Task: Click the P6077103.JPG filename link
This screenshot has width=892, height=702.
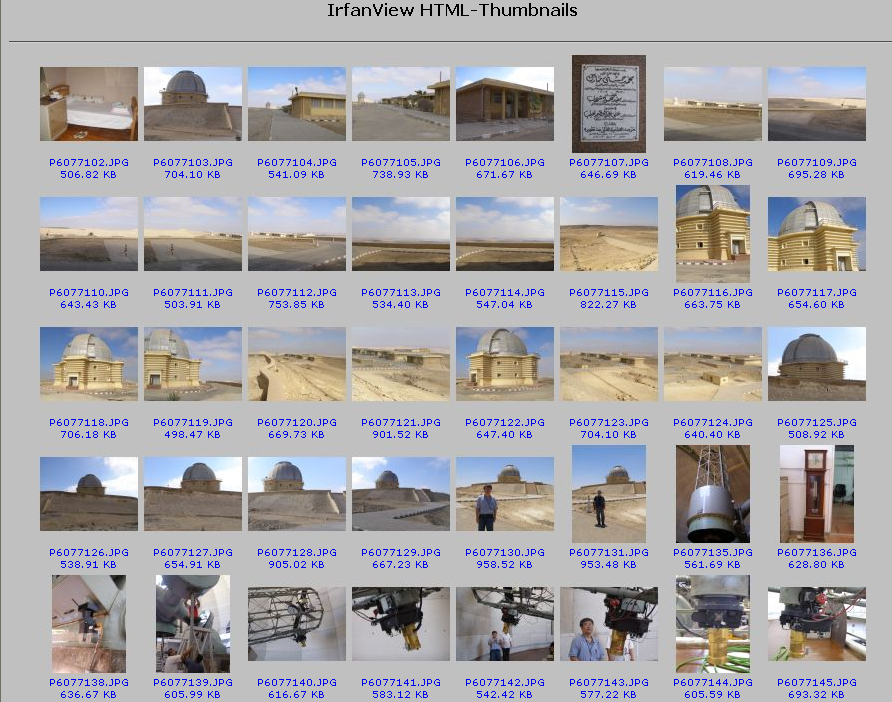Action: (x=193, y=162)
